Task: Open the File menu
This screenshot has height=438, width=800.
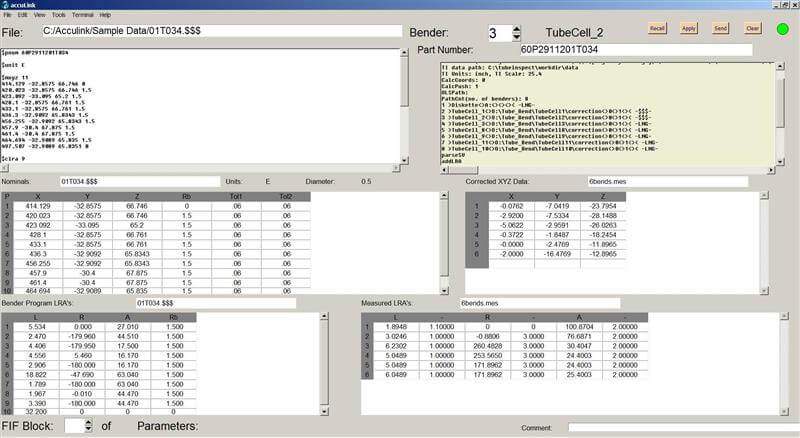Action: (x=7, y=15)
